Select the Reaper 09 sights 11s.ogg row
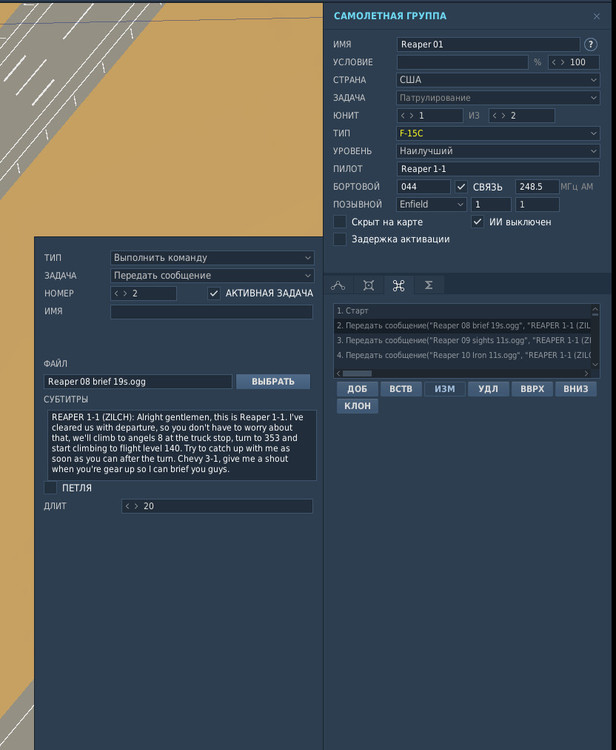This screenshot has width=616, height=750. click(x=462, y=341)
